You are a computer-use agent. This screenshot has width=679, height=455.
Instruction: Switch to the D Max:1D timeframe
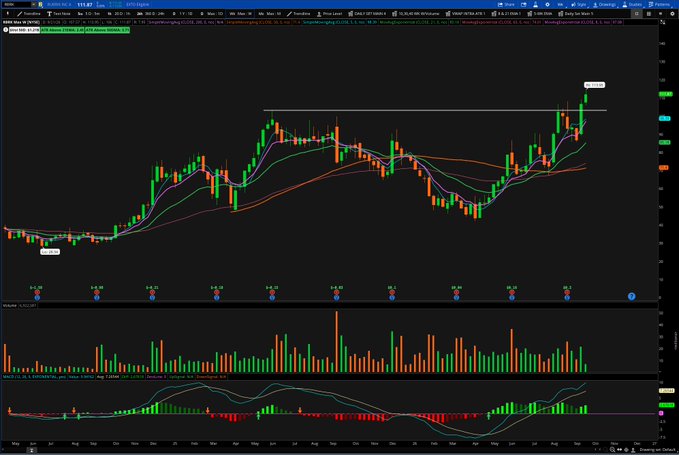point(211,13)
